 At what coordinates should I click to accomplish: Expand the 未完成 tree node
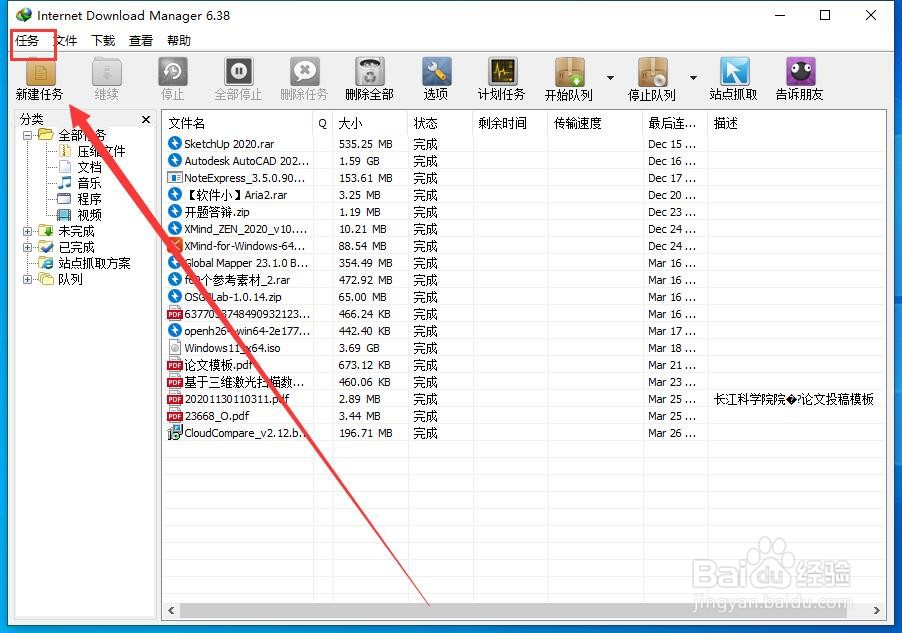[x=27, y=231]
